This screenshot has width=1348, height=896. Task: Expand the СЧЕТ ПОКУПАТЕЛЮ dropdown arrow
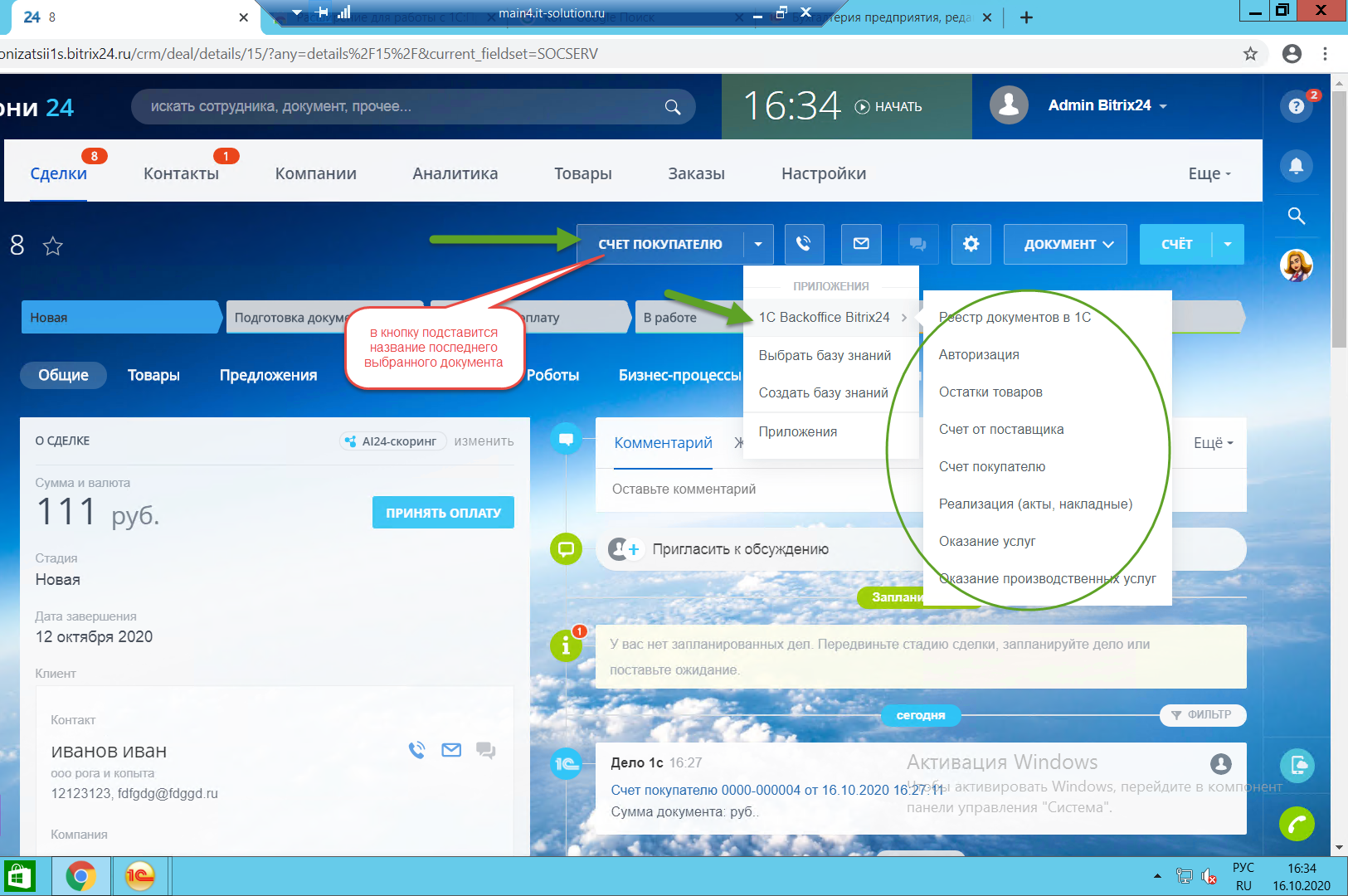coord(758,244)
